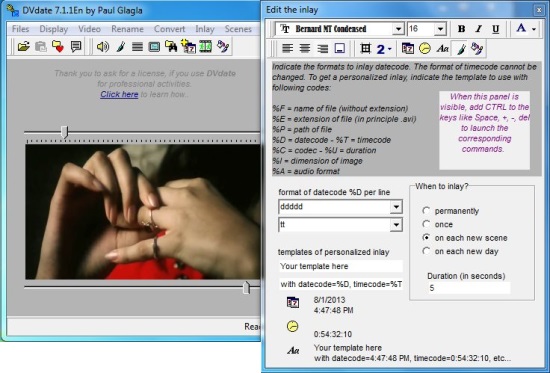Follow the Click here license link
The width and height of the screenshot is (550, 373).
click(x=119, y=94)
